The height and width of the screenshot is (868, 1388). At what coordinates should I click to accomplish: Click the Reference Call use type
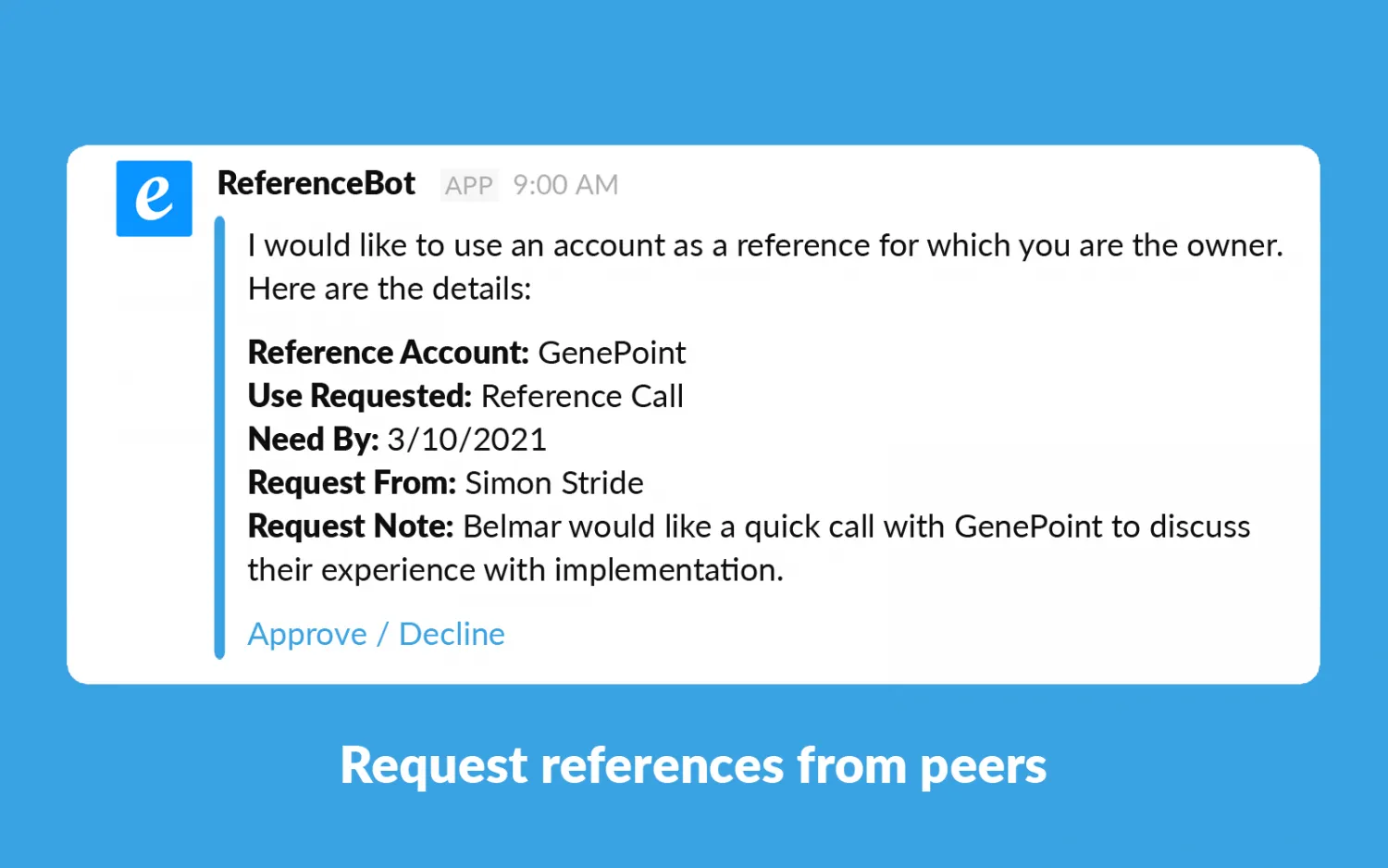pos(582,396)
